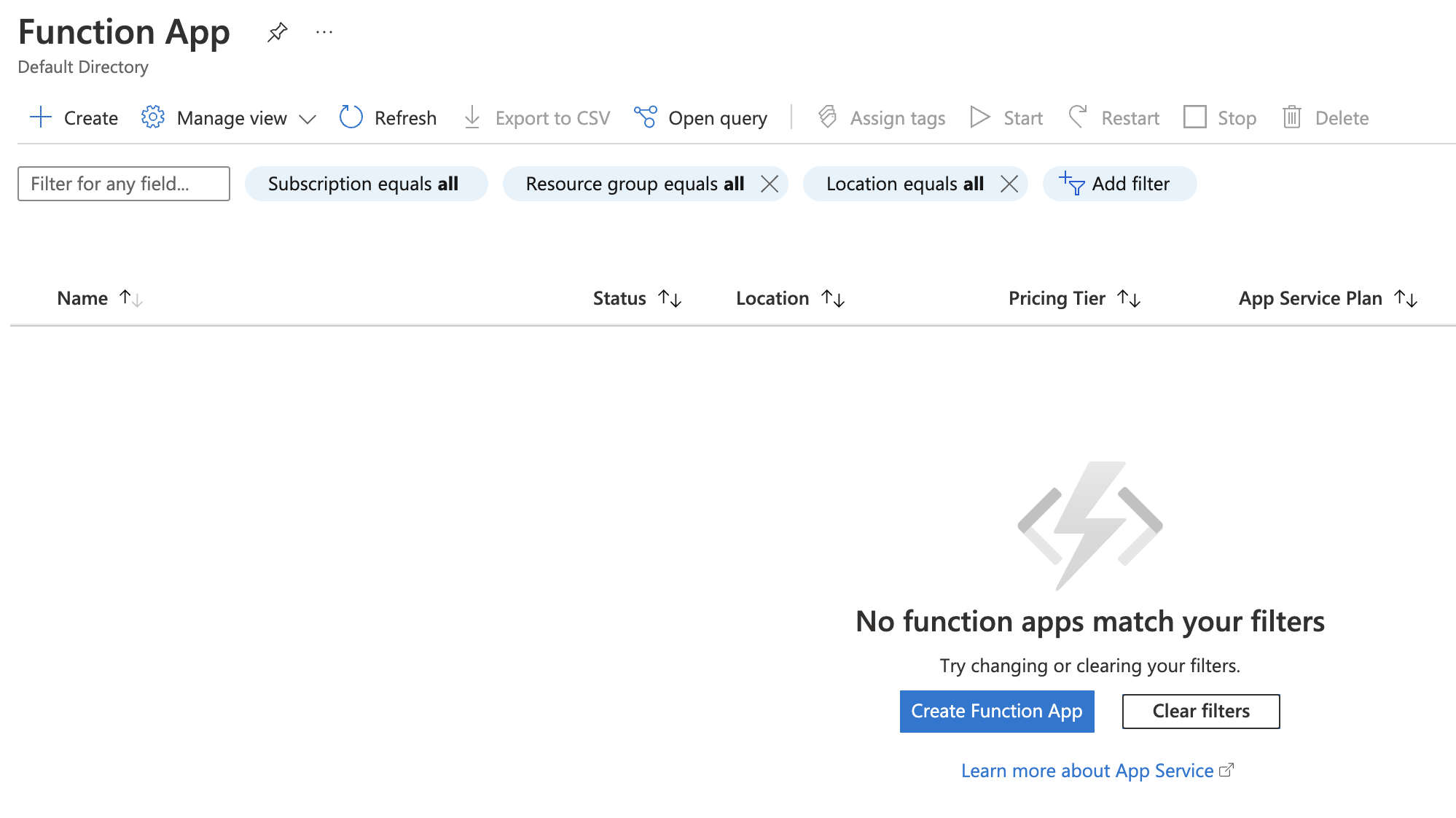Sort the table by Location column
Image resolution: width=1456 pixels, height=818 pixels.
790,298
